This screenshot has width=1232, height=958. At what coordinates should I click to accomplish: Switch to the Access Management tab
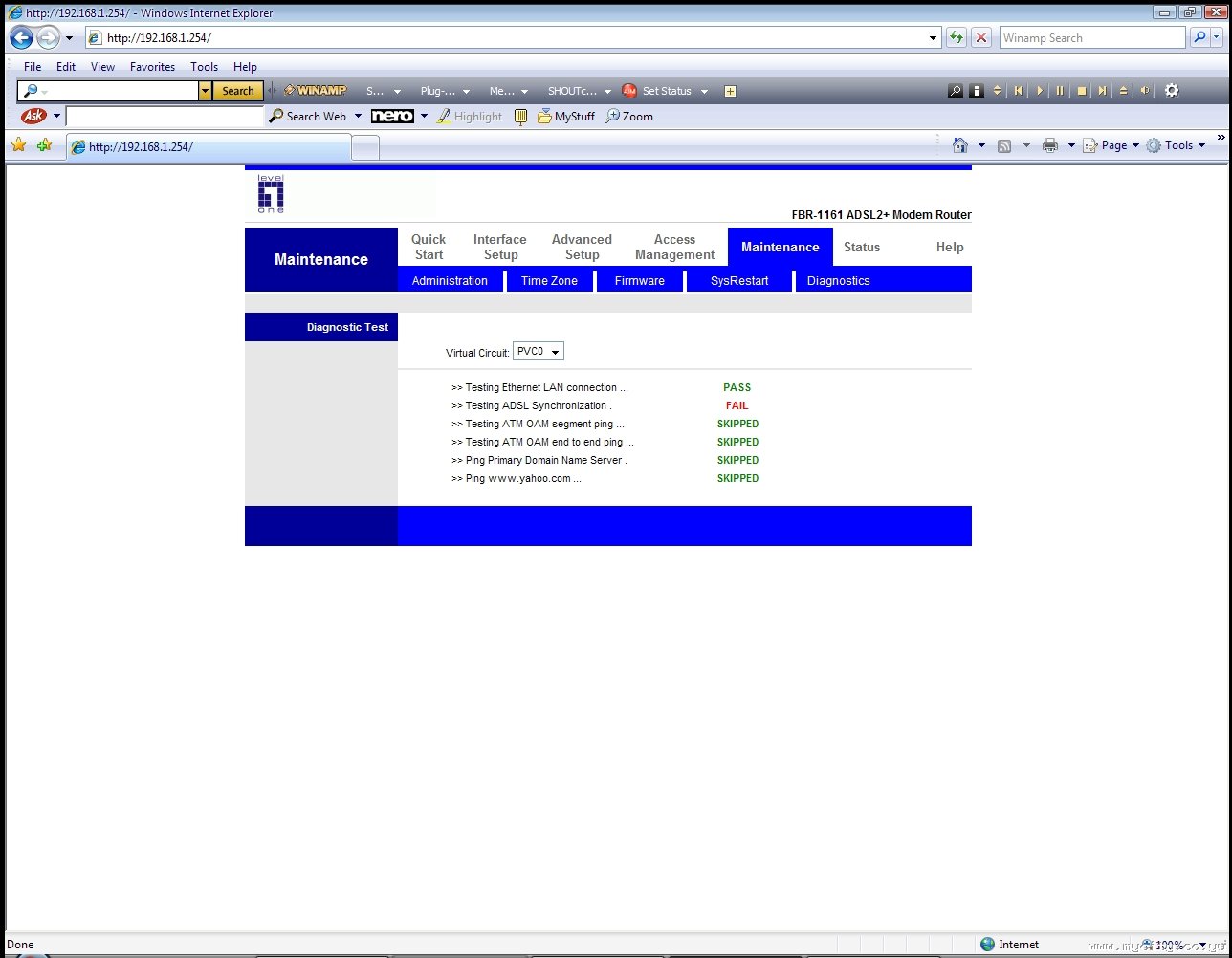(675, 247)
